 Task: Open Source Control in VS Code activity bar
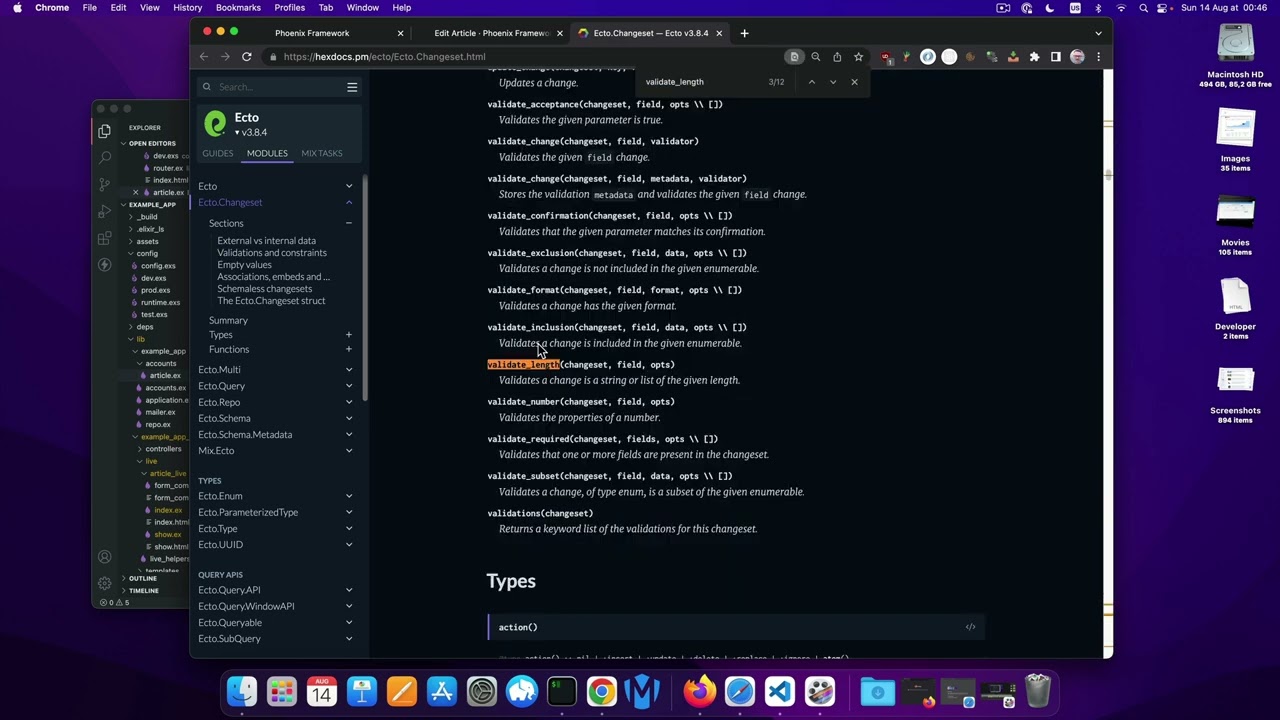[x=104, y=185]
